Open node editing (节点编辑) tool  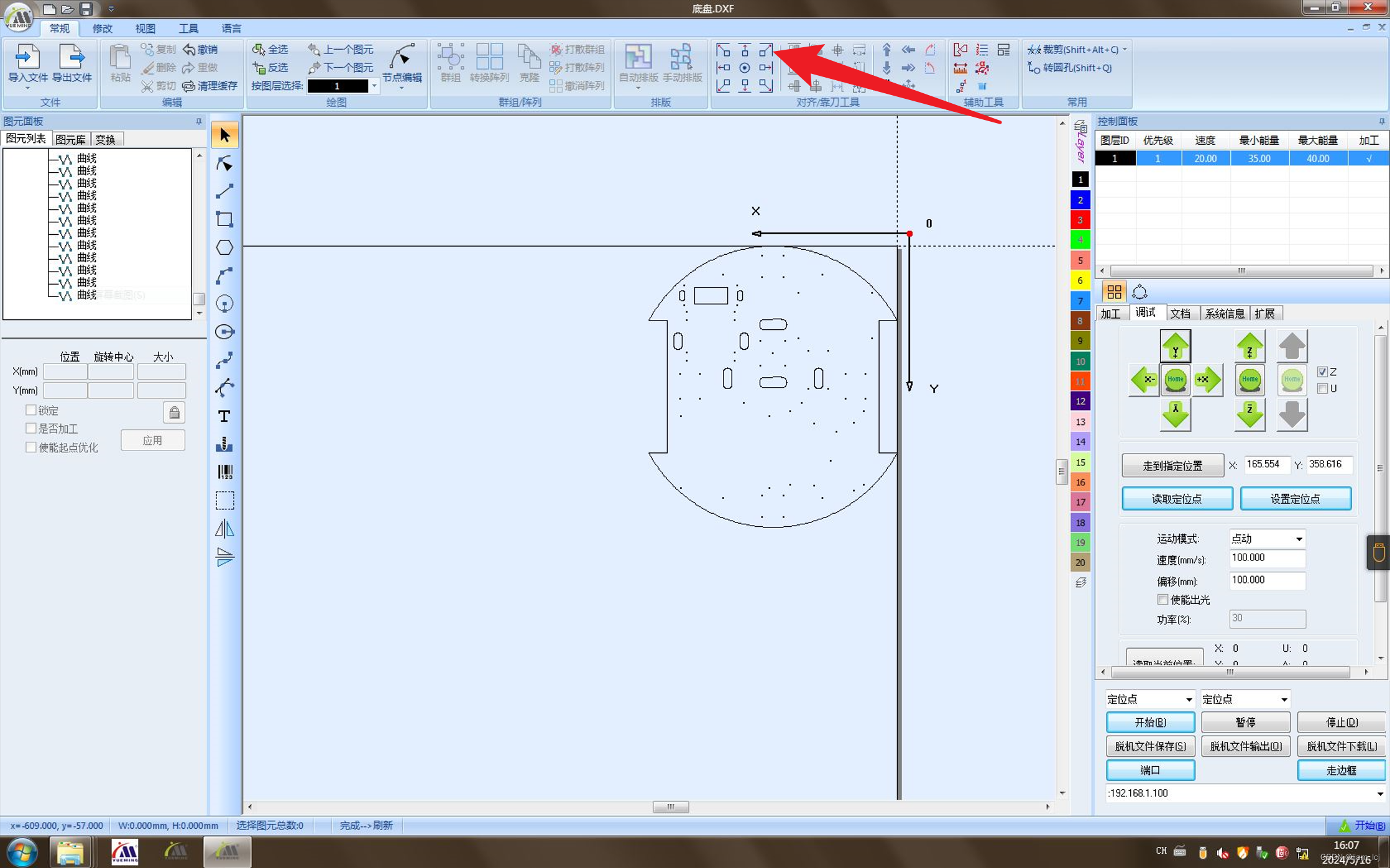pos(402,64)
